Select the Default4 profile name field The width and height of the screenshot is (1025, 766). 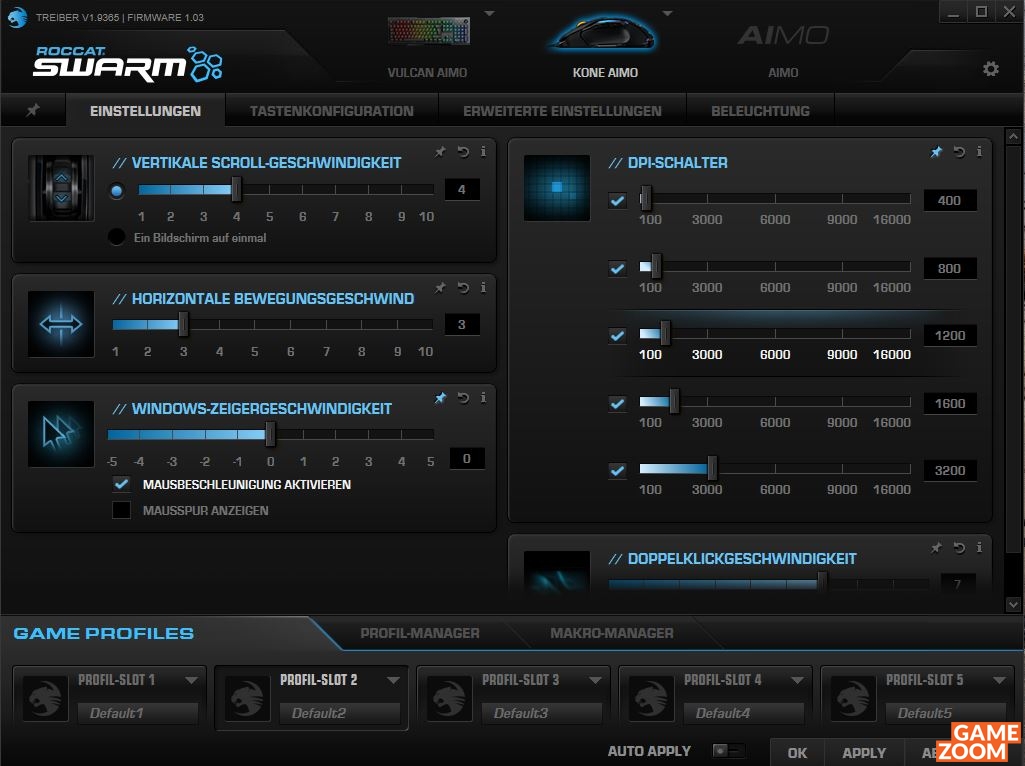point(743,713)
